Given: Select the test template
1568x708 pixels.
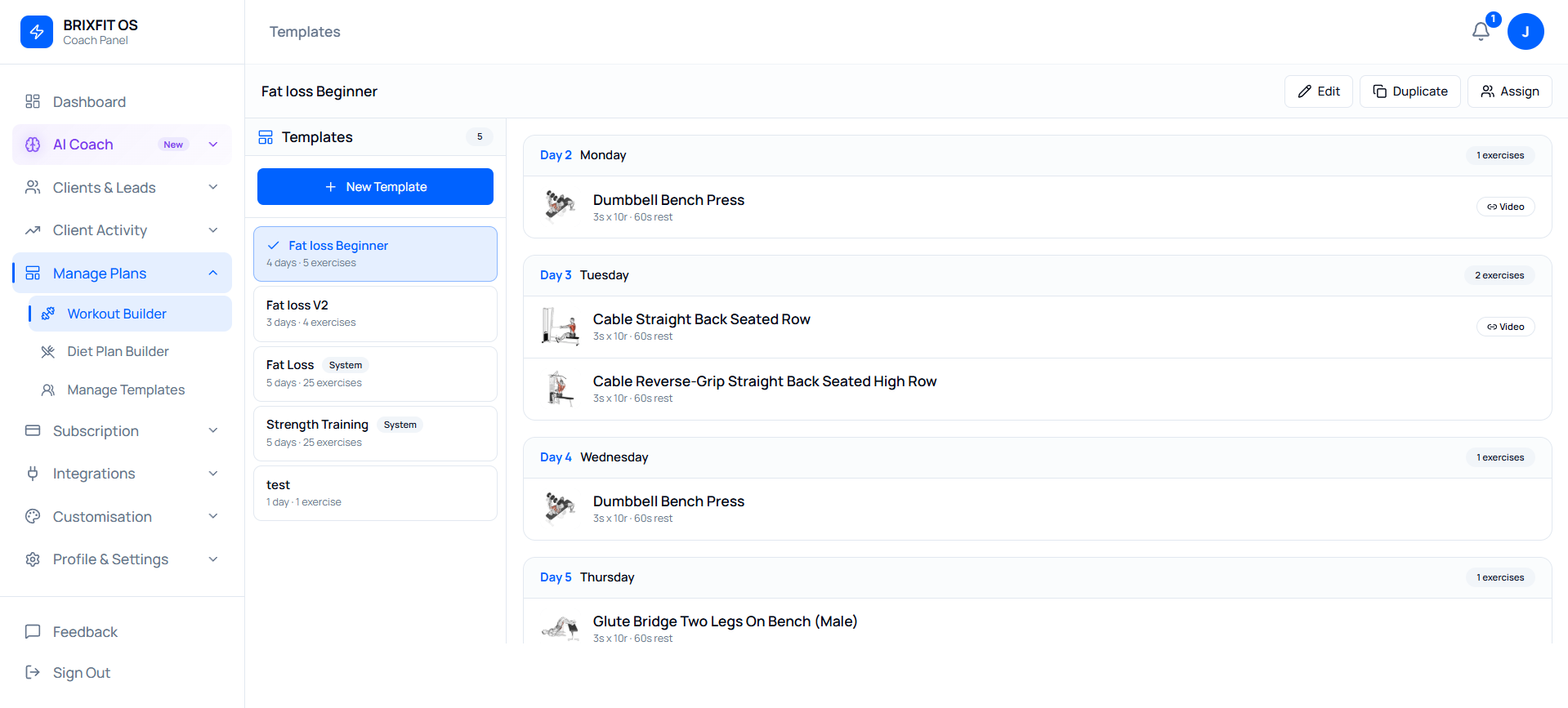Looking at the screenshot, I should [x=375, y=493].
